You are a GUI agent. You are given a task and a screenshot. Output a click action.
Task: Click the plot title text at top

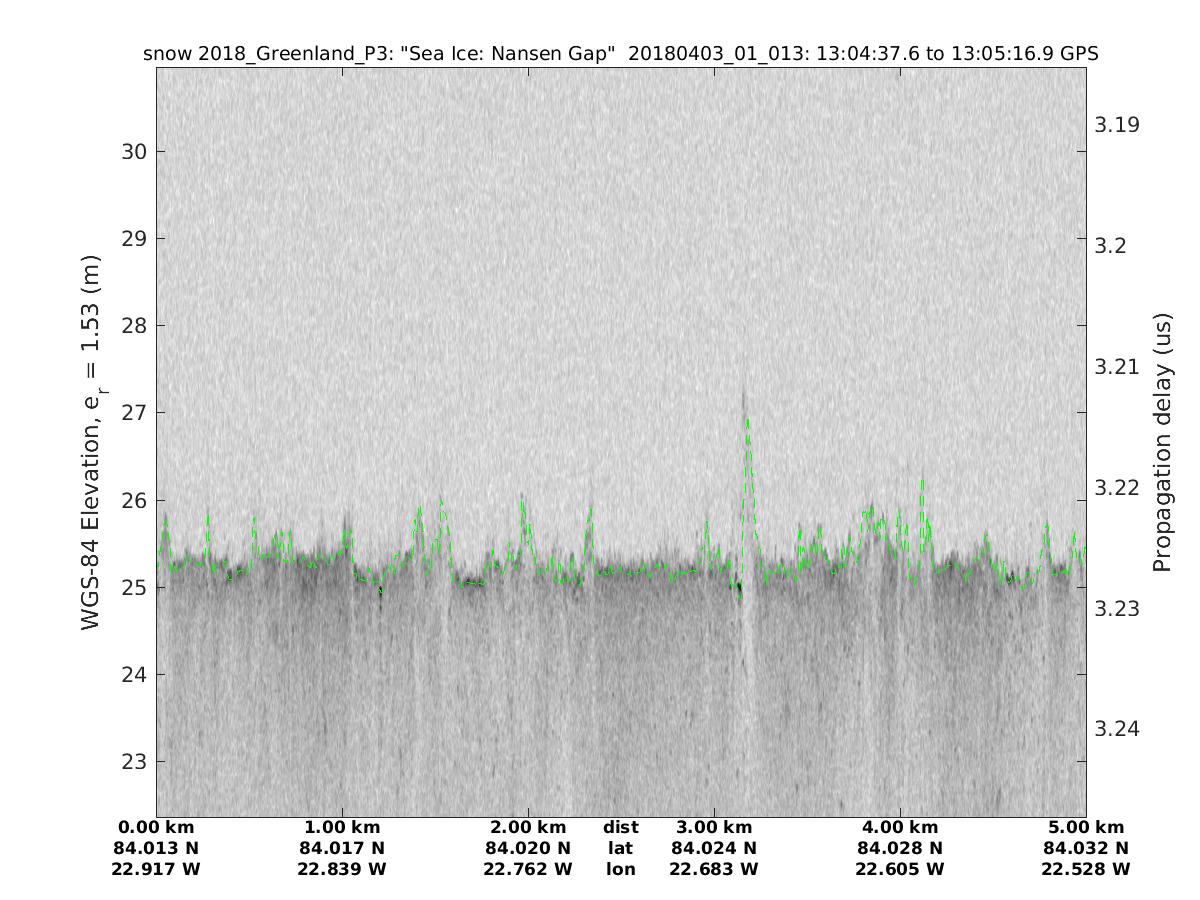pos(621,54)
